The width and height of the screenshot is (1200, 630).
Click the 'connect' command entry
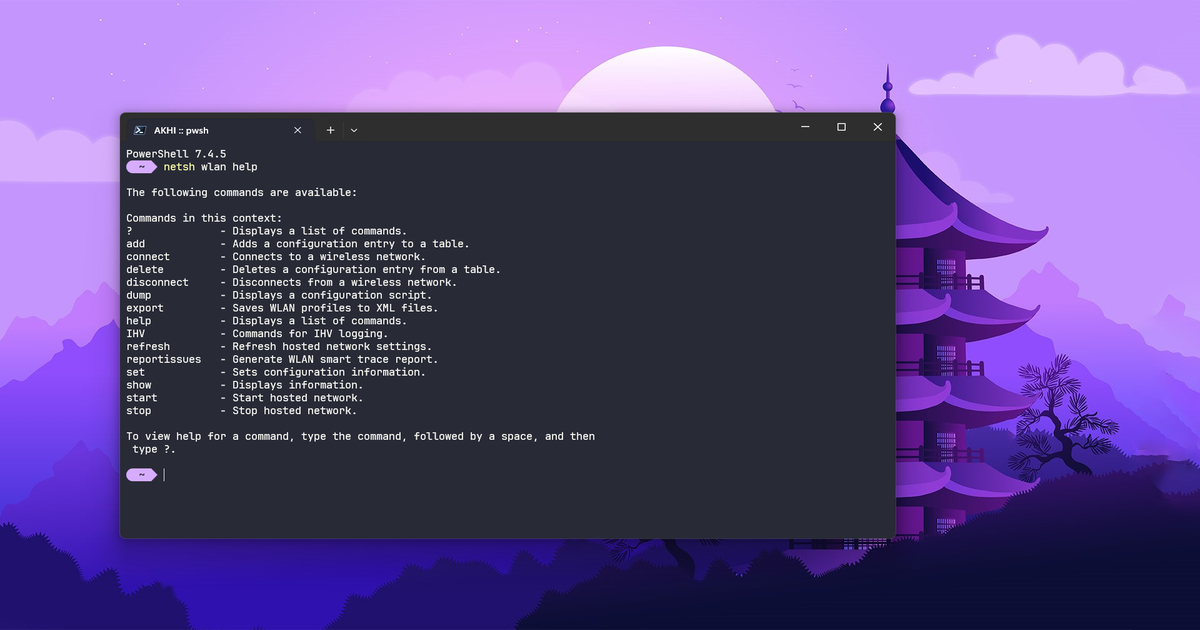pyautogui.click(x=148, y=257)
